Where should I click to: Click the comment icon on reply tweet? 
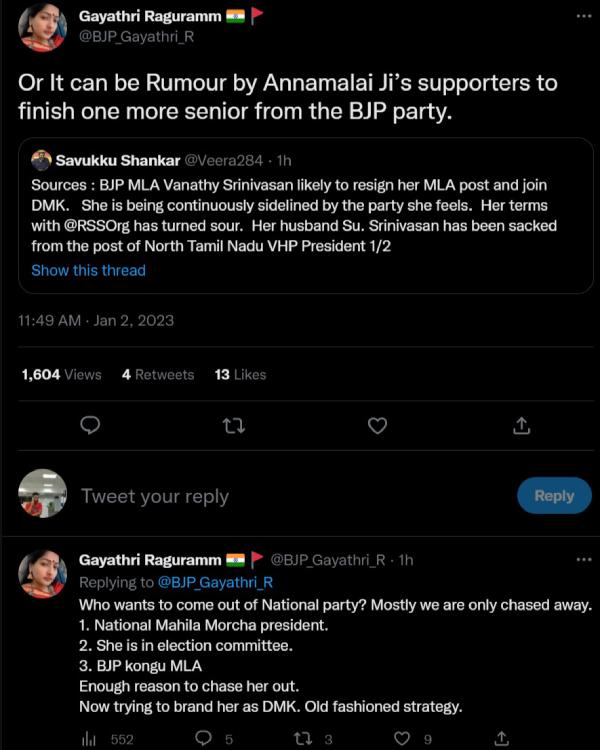coord(204,739)
